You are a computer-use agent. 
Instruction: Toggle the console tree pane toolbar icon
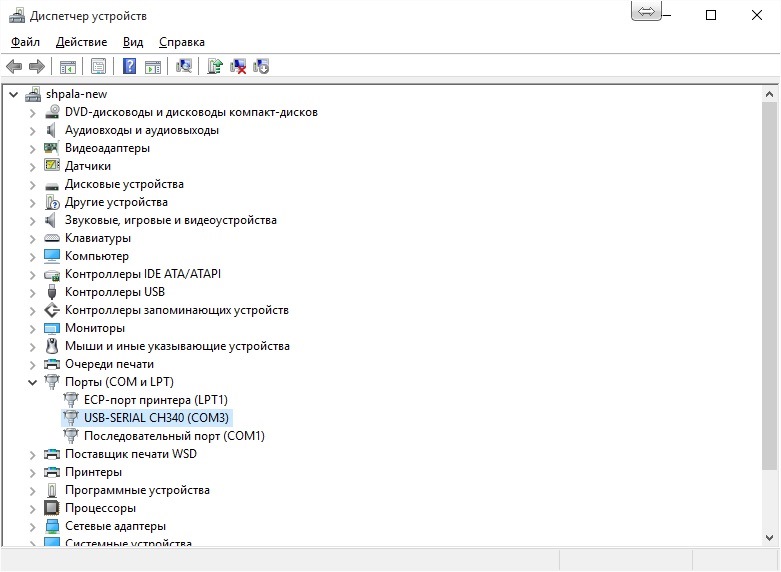click(x=68, y=66)
